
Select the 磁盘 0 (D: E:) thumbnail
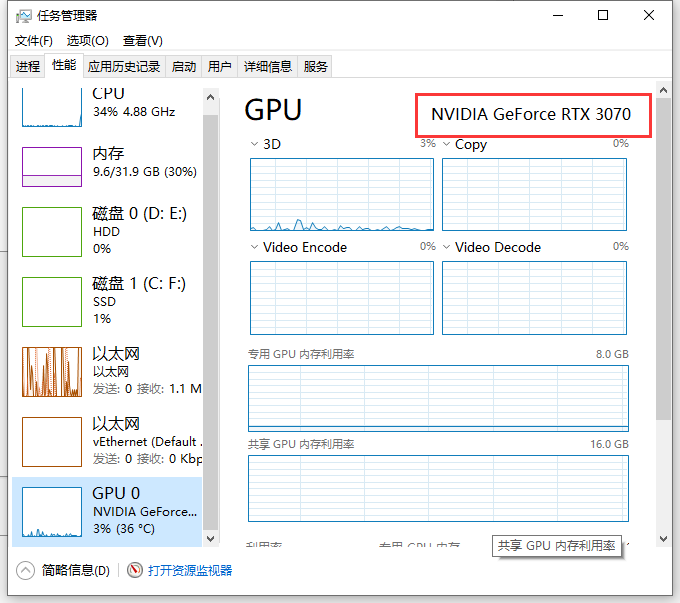(52, 232)
